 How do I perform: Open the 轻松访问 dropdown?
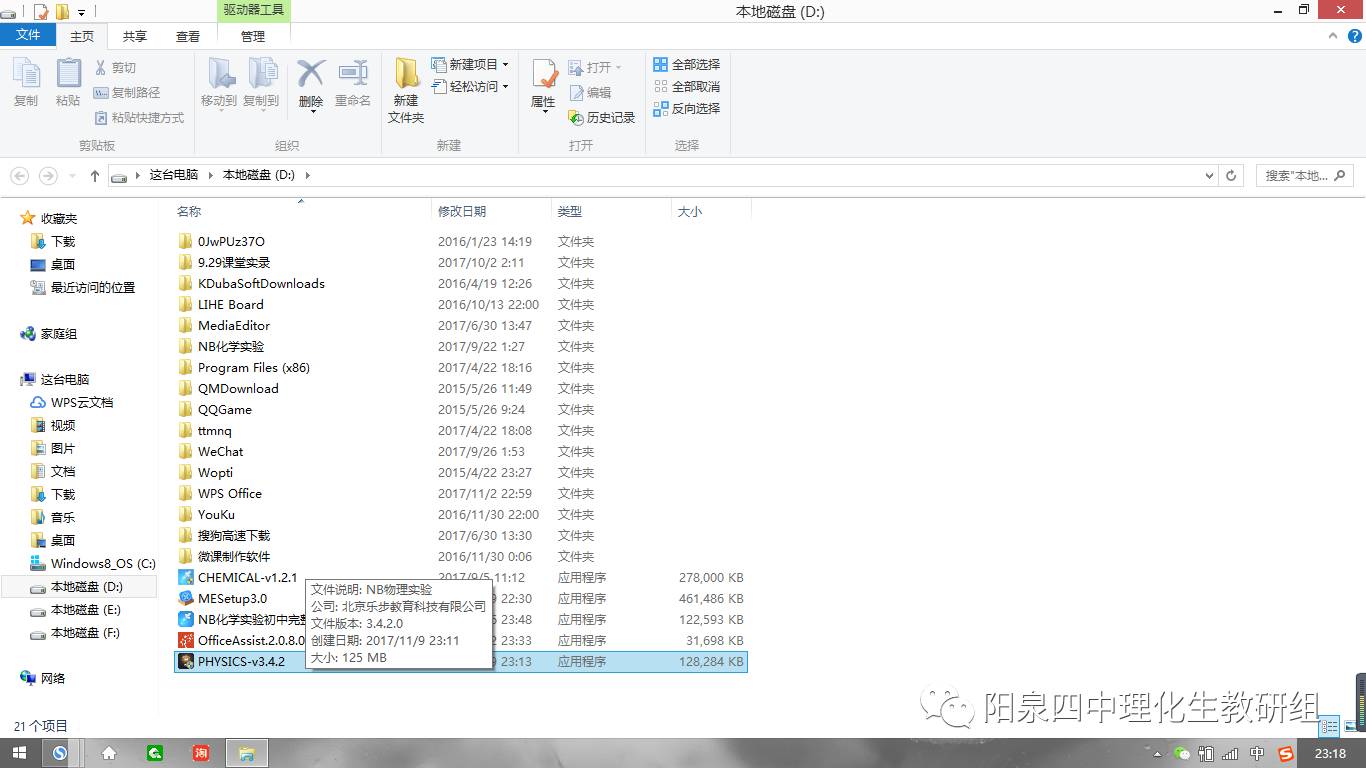(x=470, y=86)
